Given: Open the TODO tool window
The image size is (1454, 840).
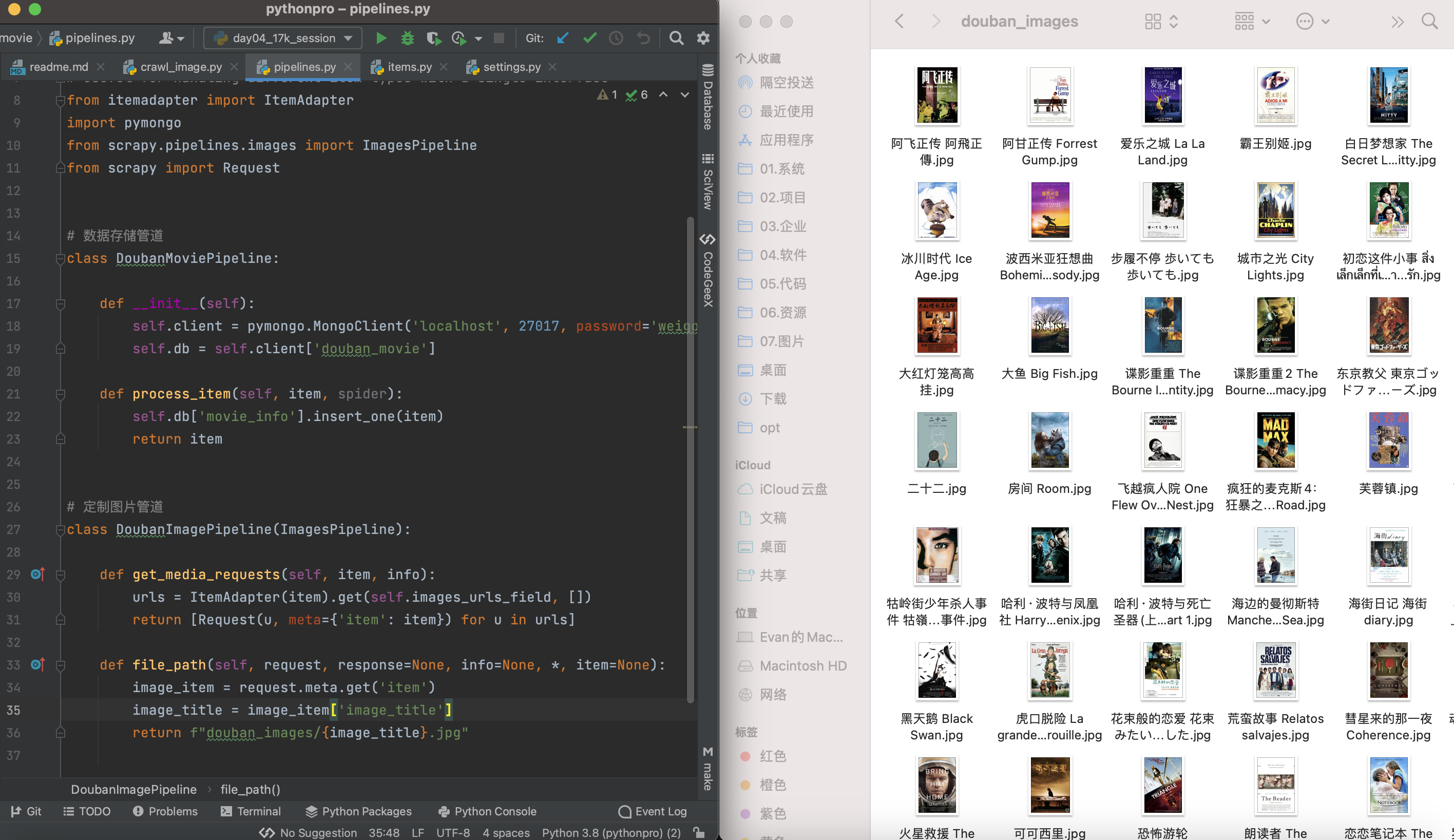Looking at the screenshot, I should click(87, 811).
